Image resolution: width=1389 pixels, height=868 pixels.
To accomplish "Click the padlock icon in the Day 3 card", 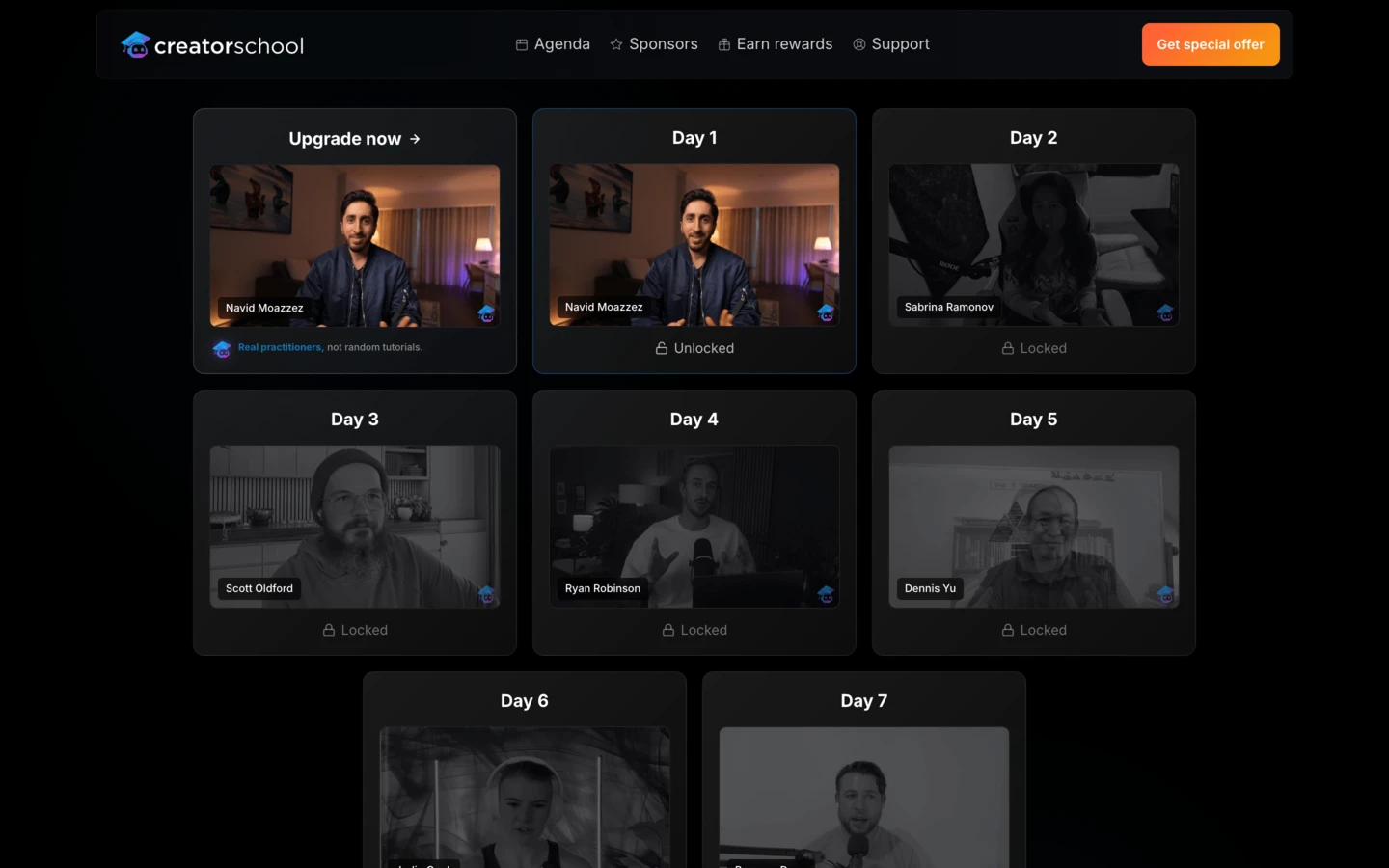I will click(x=329, y=630).
